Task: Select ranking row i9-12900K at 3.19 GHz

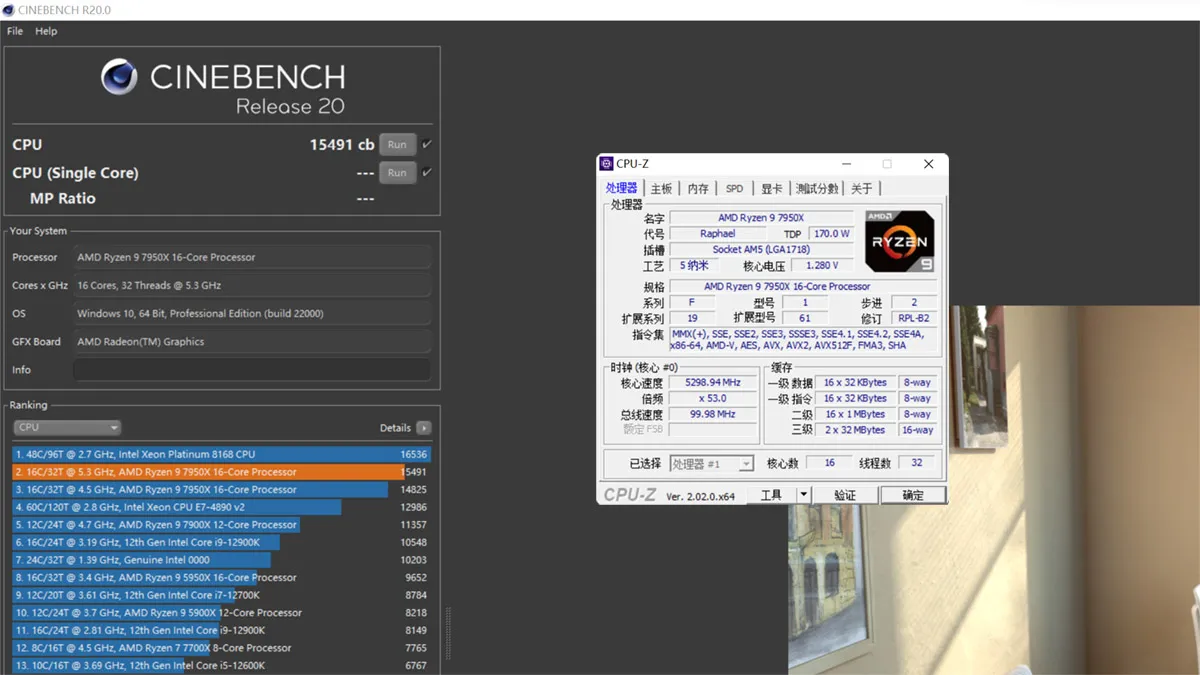Action: pyautogui.click(x=222, y=542)
